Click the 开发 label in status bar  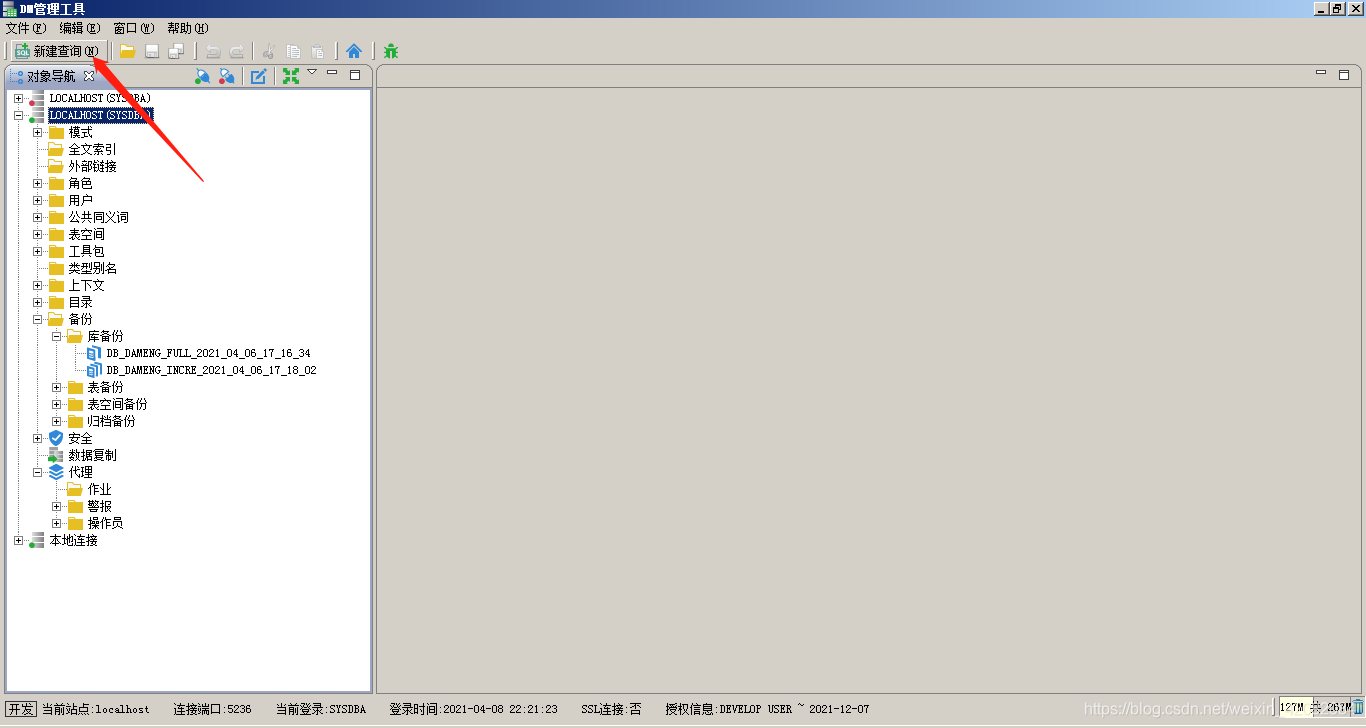[x=20, y=709]
